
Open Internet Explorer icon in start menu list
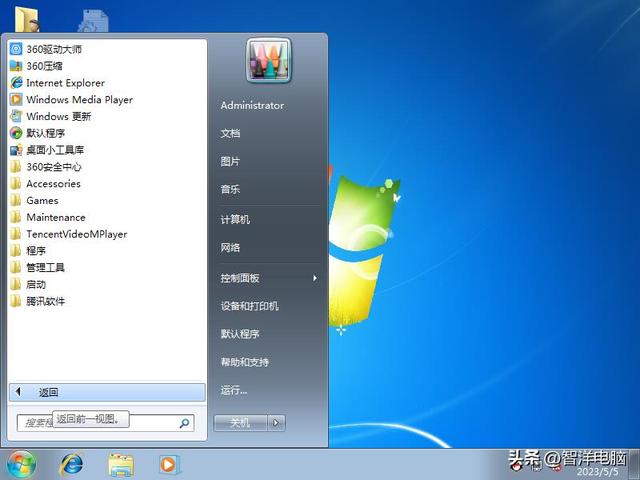(16, 82)
